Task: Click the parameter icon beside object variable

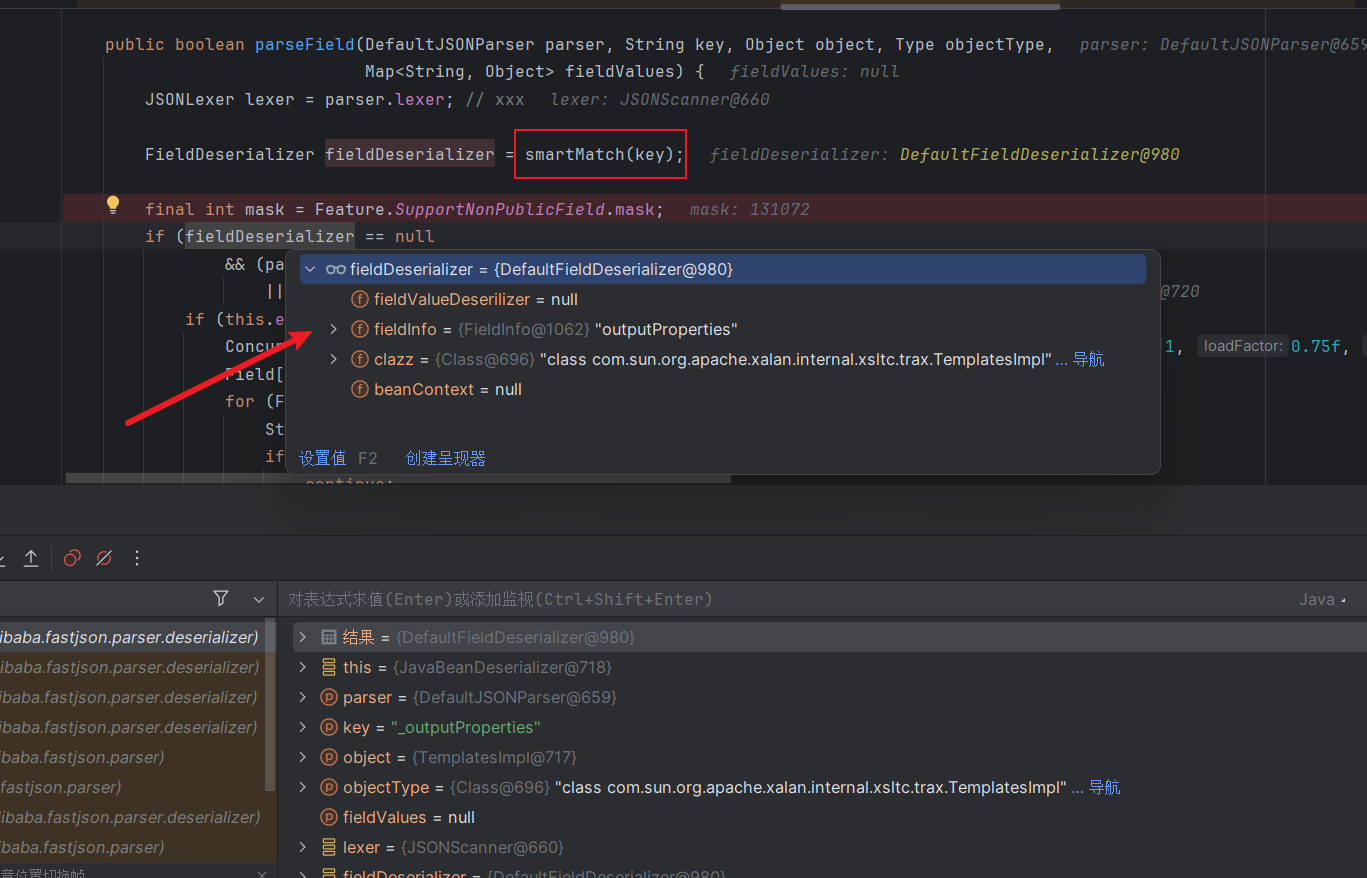Action: 328,757
